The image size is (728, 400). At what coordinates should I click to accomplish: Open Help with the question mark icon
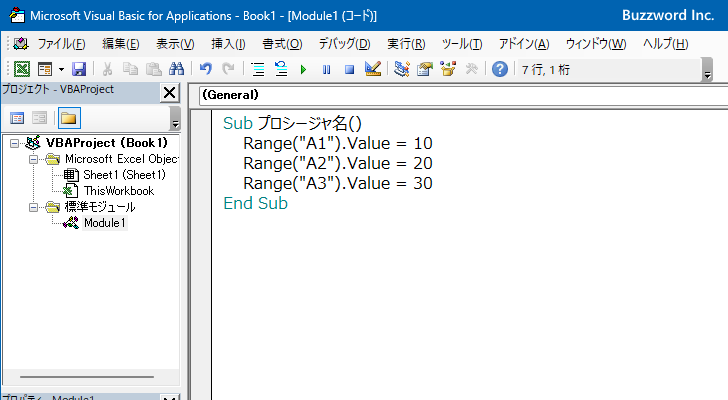[x=500, y=69]
